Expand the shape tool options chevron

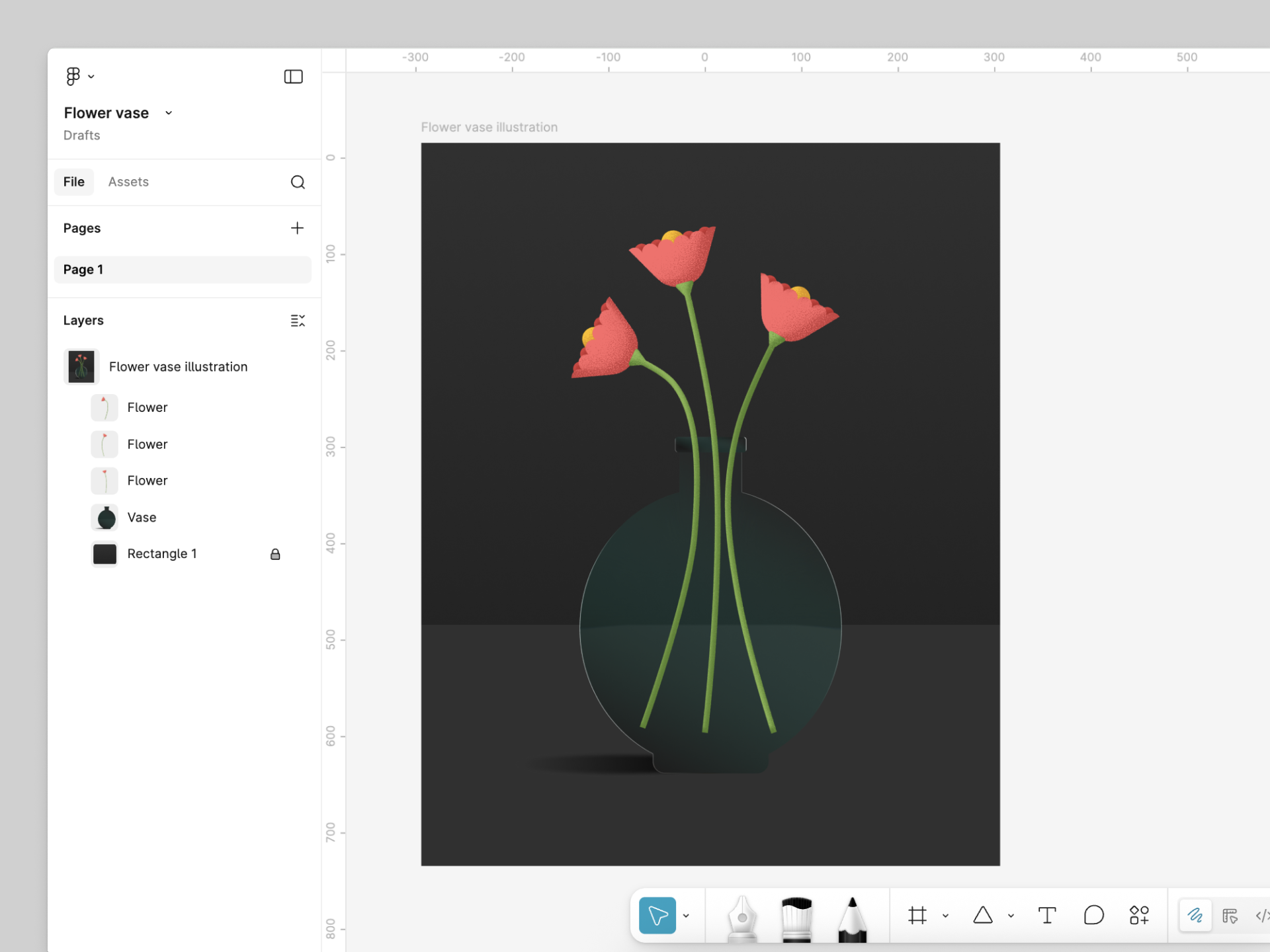point(1010,916)
